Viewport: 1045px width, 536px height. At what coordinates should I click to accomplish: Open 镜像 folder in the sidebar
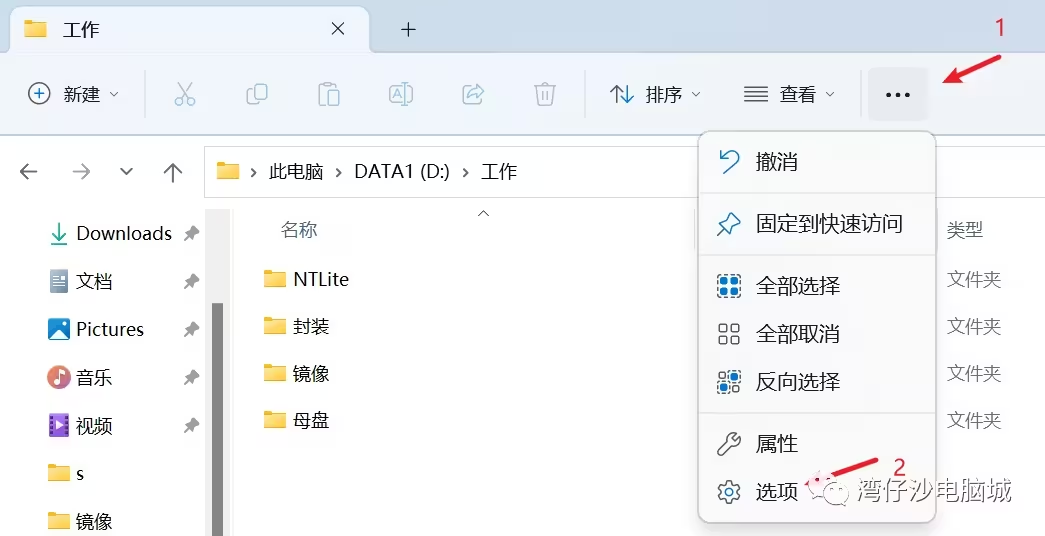click(x=81, y=521)
